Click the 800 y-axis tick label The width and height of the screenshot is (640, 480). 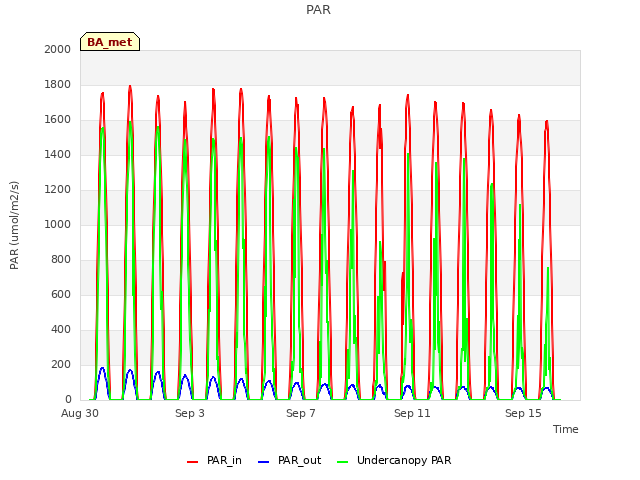pos(61,260)
